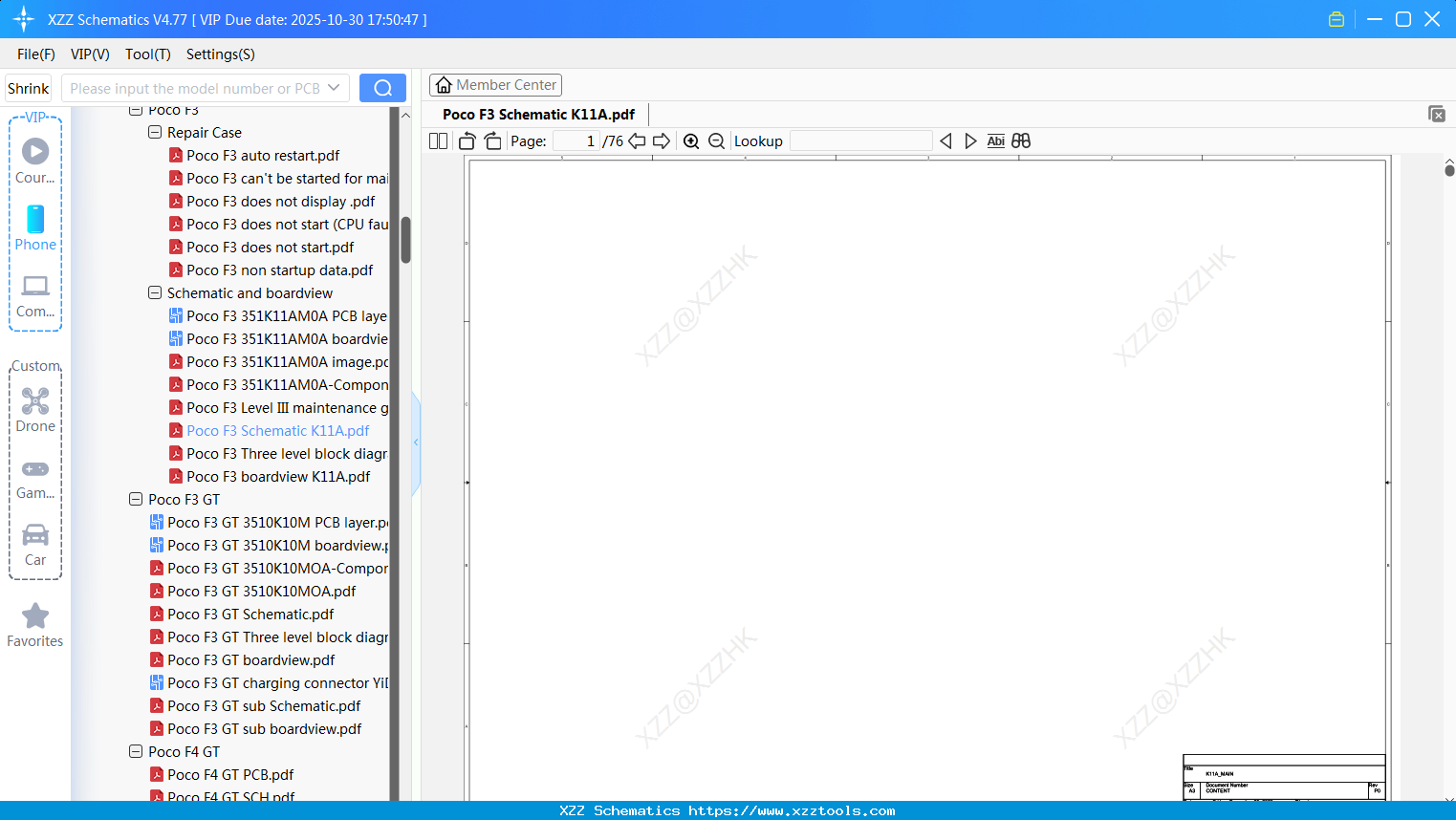Click the Lookup text field
This screenshot has width=1456, height=820.
[x=861, y=141]
